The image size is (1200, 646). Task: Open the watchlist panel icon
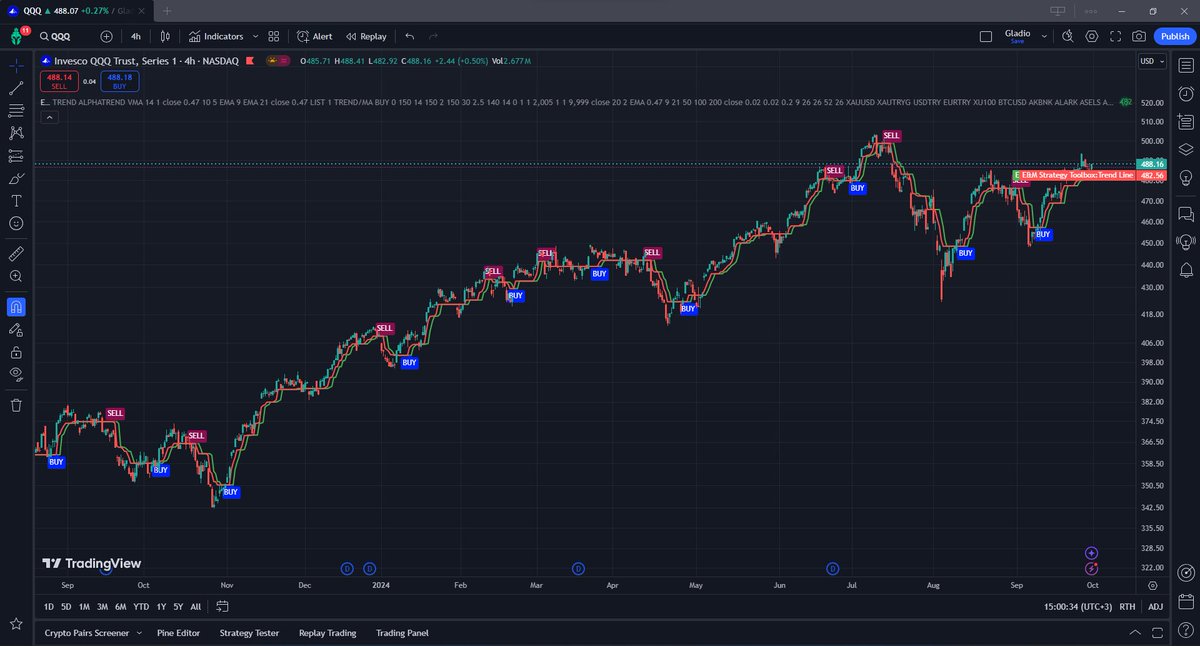(x=1186, y=65)
